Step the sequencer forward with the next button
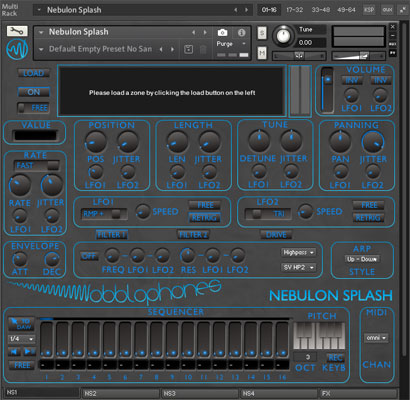The height and width of the screenshot is (400, 410). pyautogui.click(x=29, y=351)
